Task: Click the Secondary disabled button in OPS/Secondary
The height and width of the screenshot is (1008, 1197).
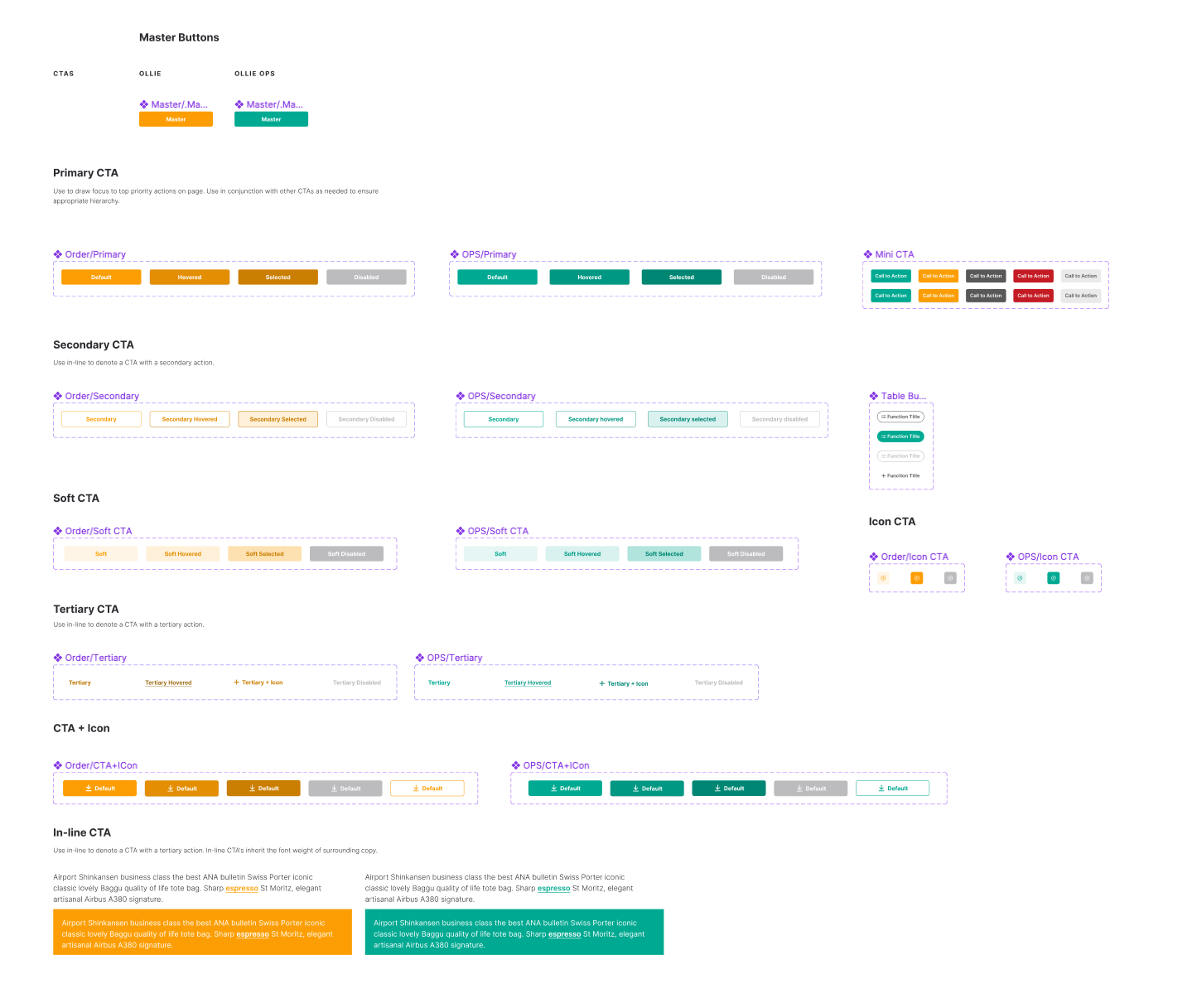Action: [x=779, y=419]
